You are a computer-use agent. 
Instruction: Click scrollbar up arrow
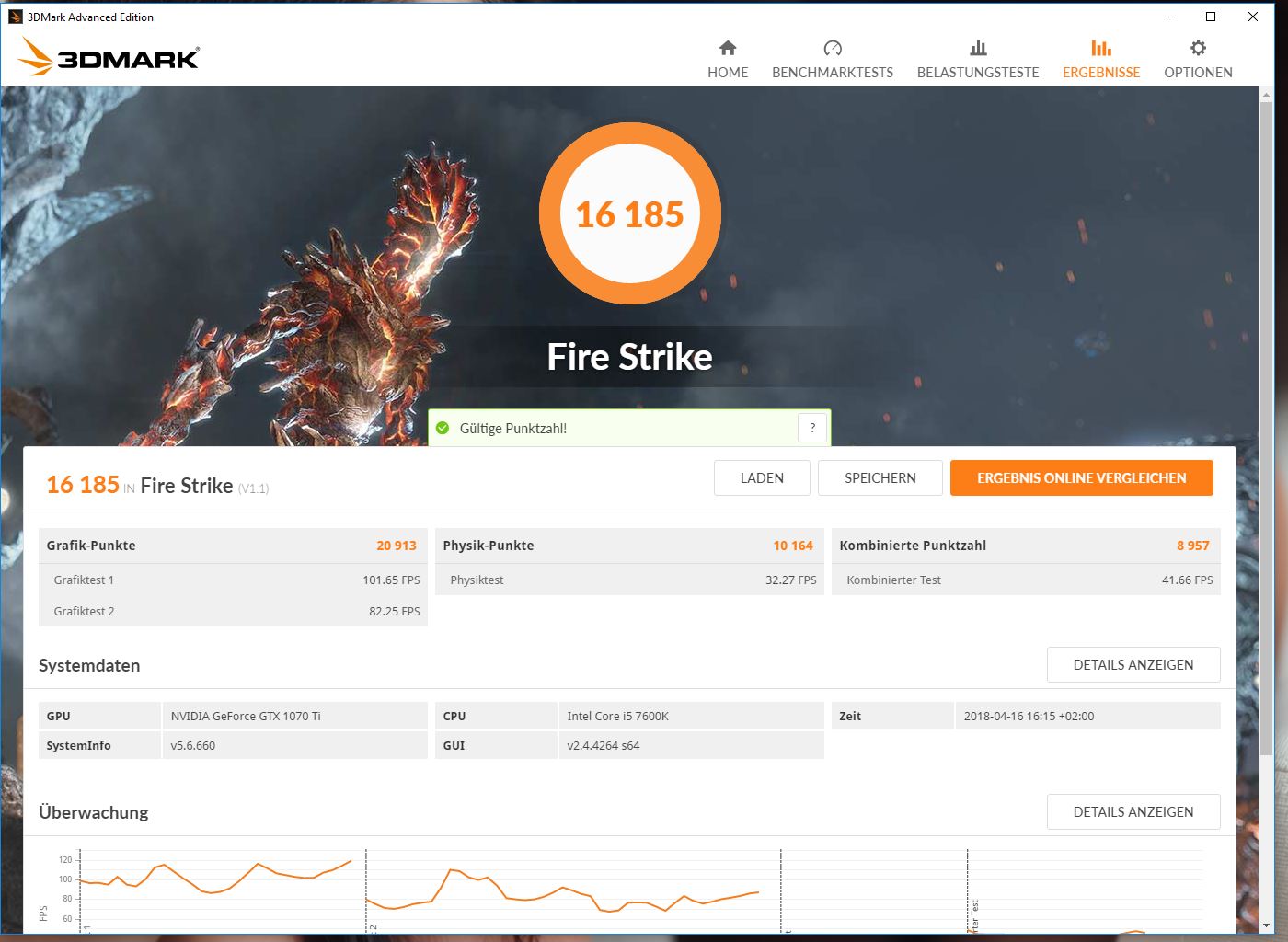pos(1267,94)
